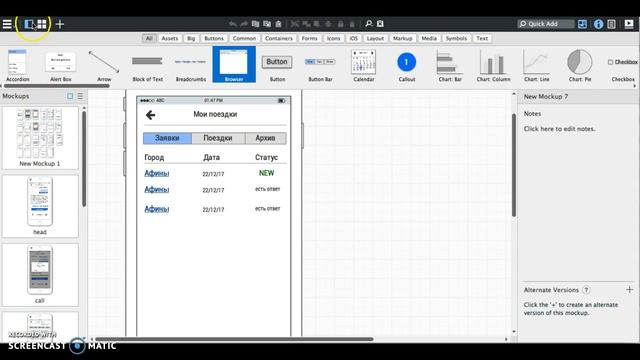640x360 pixels.
Task: Add a new mockup with the plus icon
Action: [x=60, y=24]
